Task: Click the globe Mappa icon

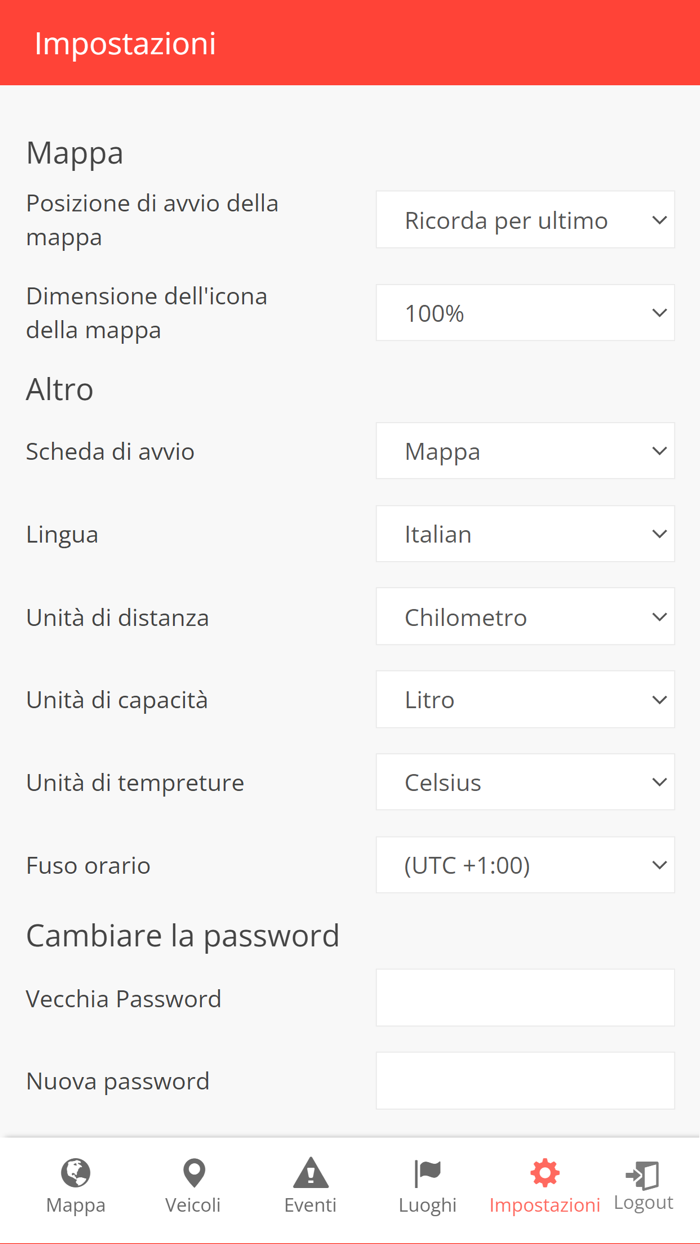Action: pyautogui.click(x=76, y=1172)
